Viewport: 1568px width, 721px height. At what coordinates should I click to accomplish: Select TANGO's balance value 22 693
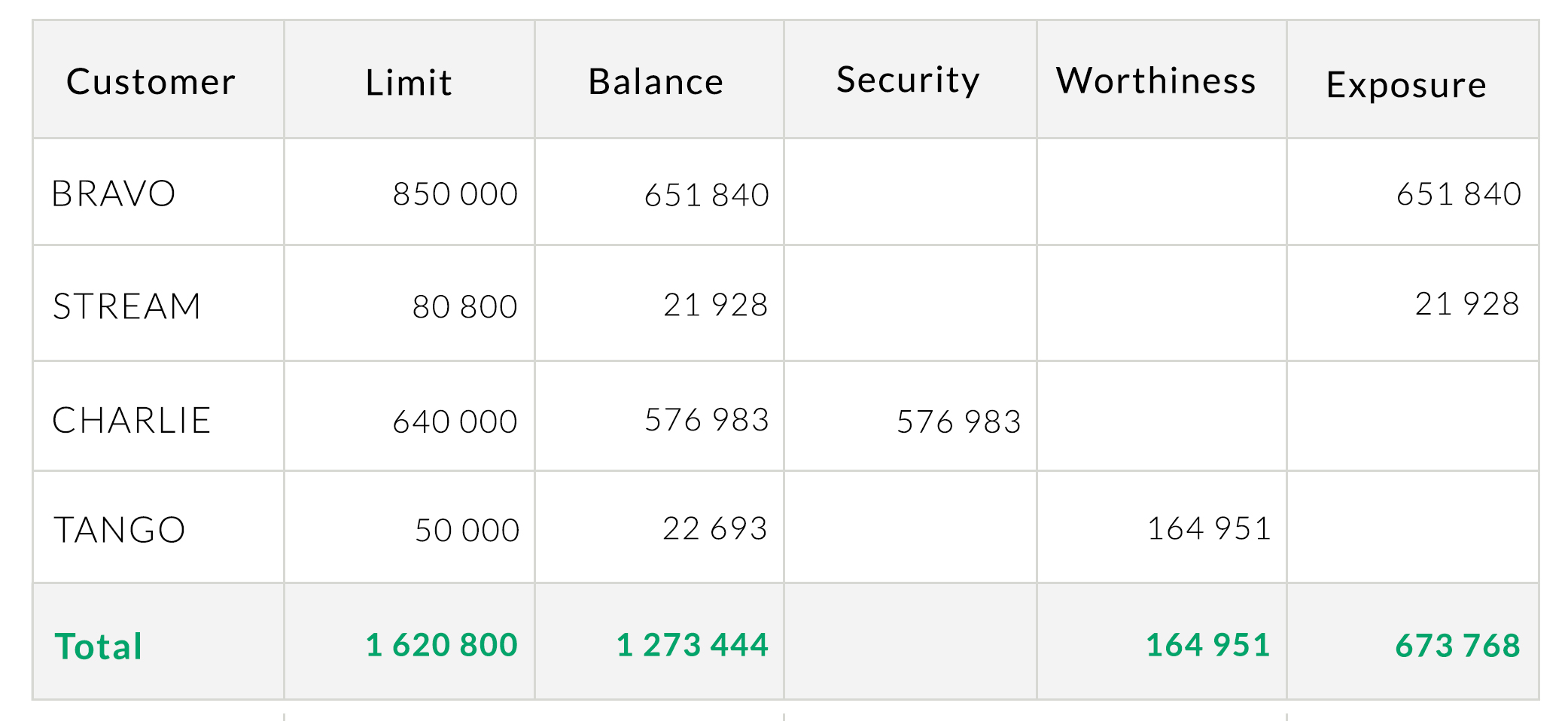pos(715,528)
